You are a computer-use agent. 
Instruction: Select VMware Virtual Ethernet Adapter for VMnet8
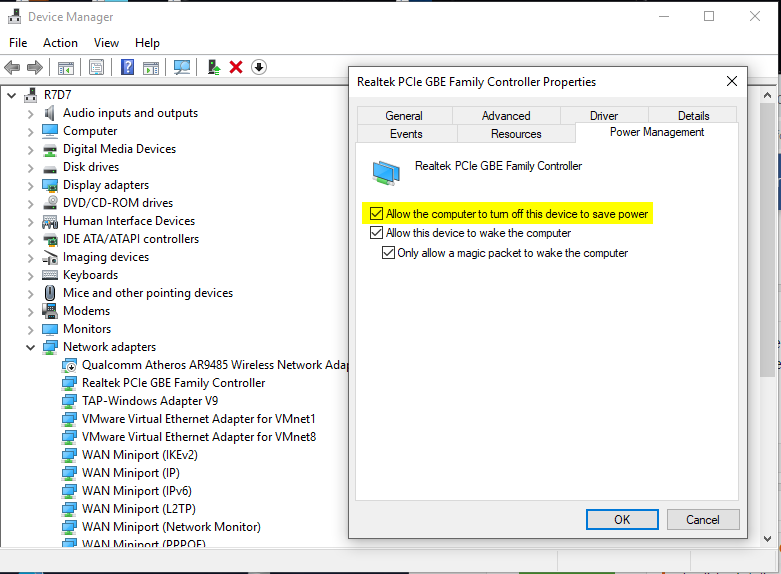(x=199, y=436)
